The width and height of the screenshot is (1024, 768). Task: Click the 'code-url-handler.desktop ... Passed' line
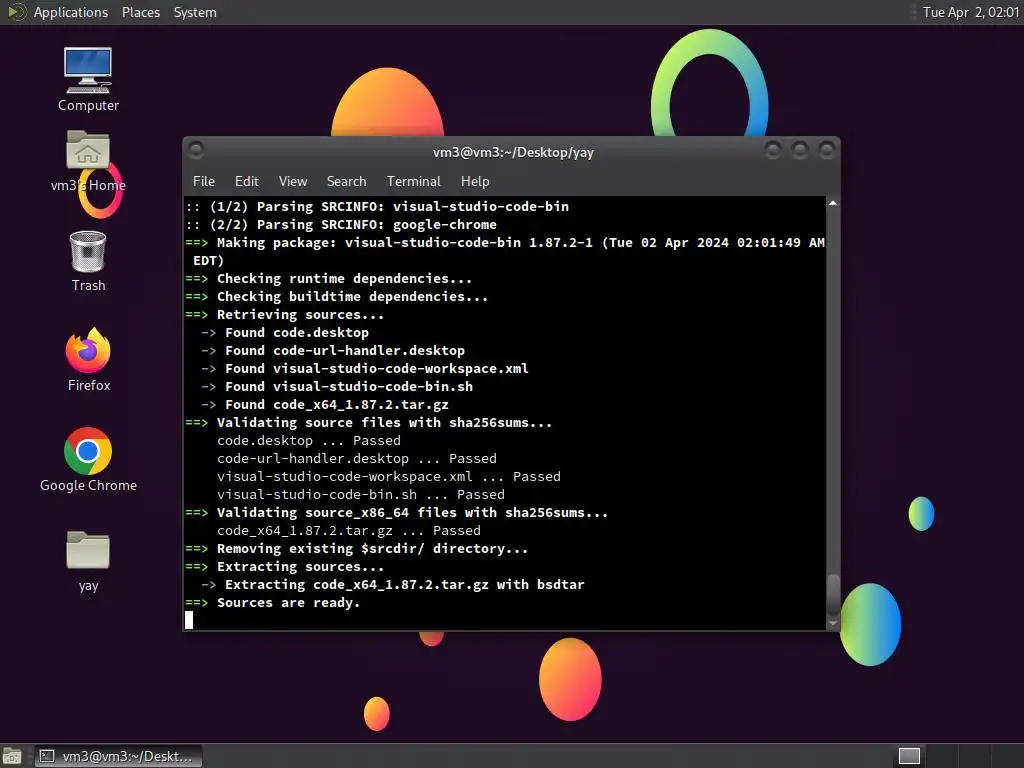[x=357, y=459]
